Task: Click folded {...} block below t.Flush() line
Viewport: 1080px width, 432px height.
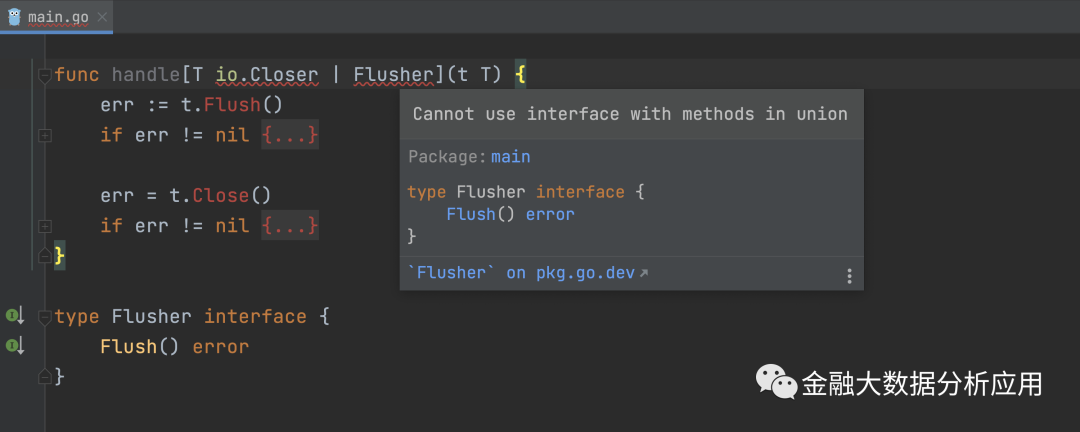Action: pos(290,135)
